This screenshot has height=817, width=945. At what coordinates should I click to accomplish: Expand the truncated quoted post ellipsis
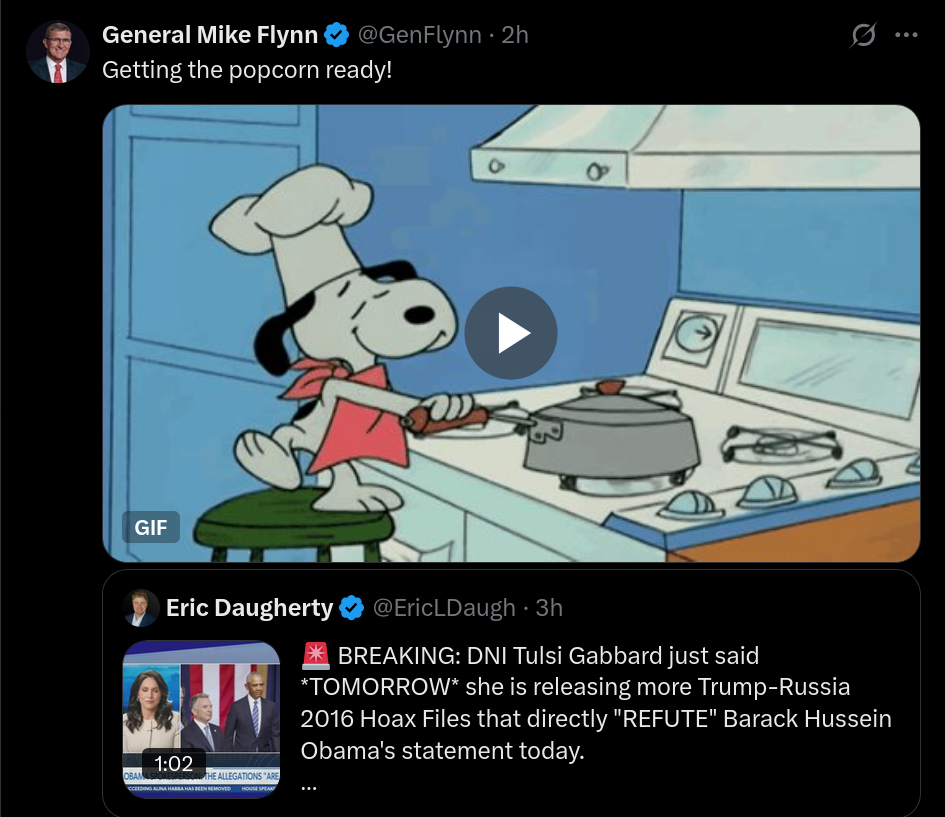(309, 785)
